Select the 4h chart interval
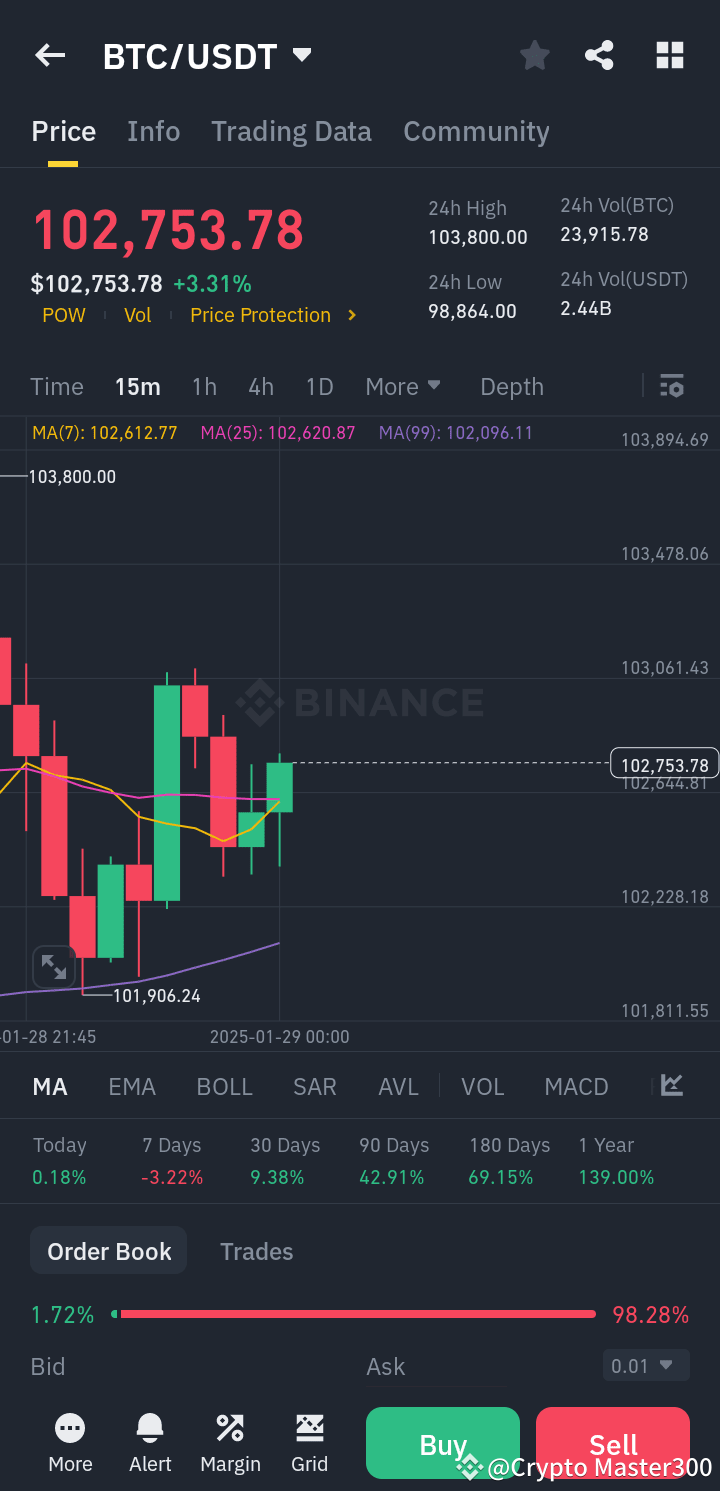The image size is (720, 1491). tap(261, 386)
